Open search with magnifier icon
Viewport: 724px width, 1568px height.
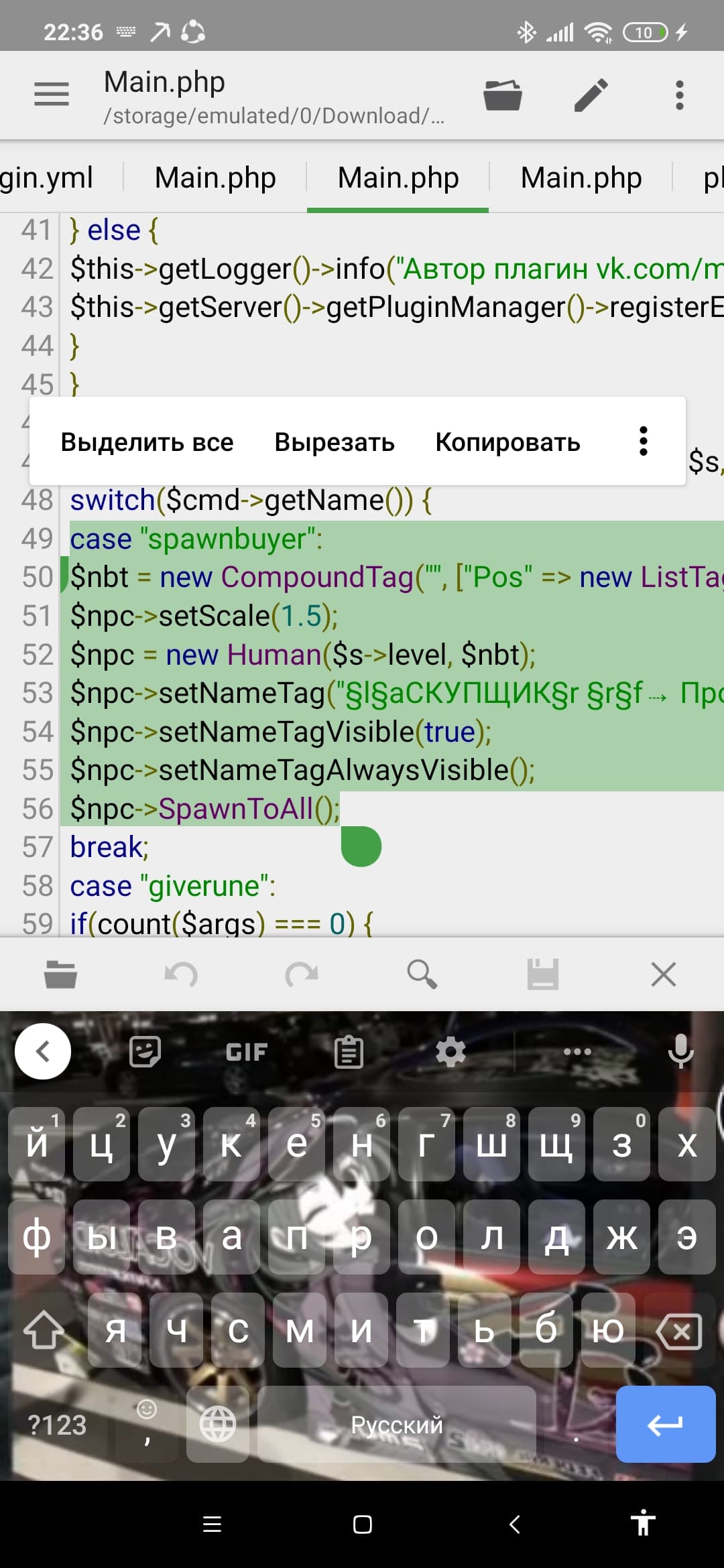[x=422, y=974]
